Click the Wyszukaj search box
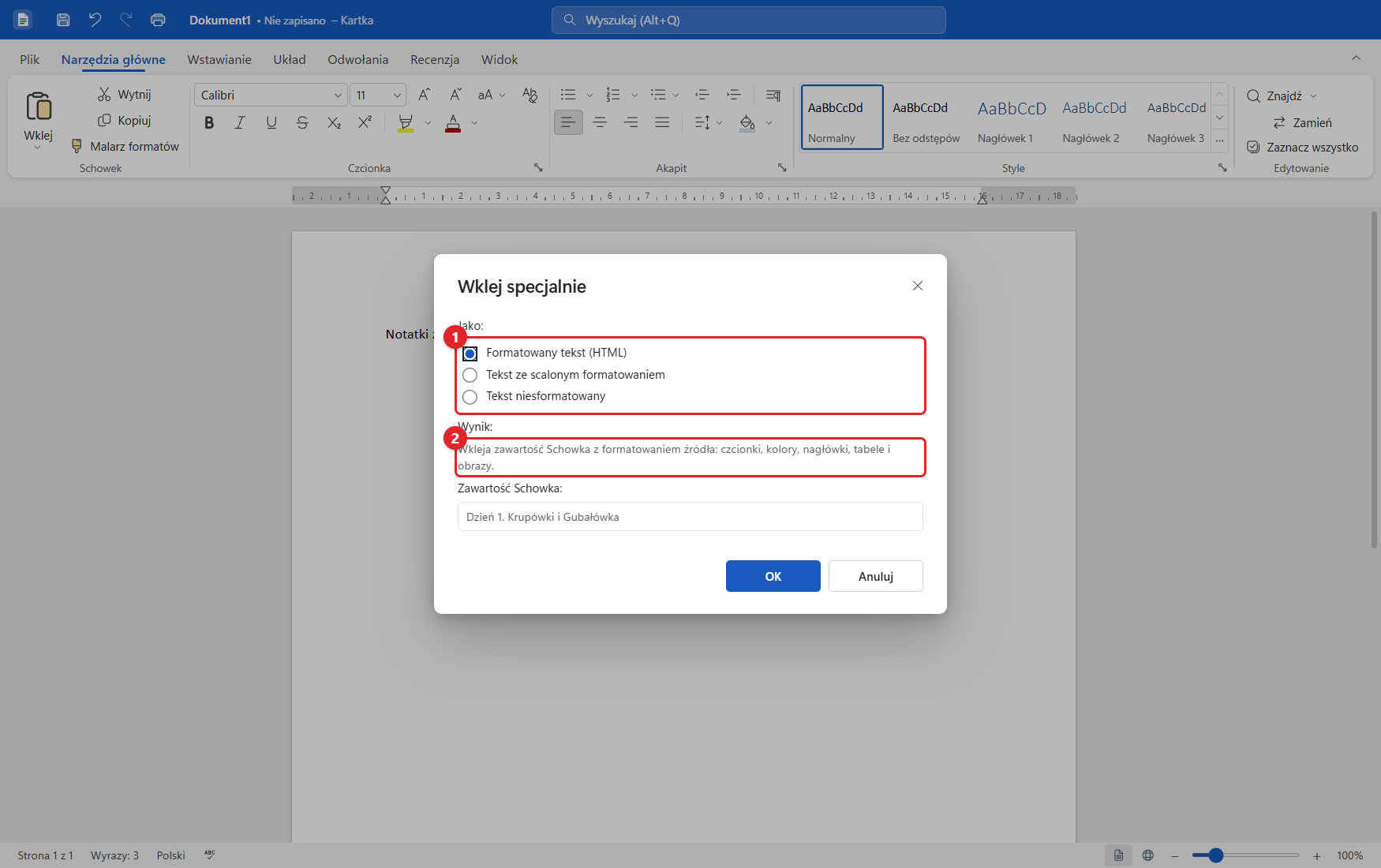 [749, 20]
